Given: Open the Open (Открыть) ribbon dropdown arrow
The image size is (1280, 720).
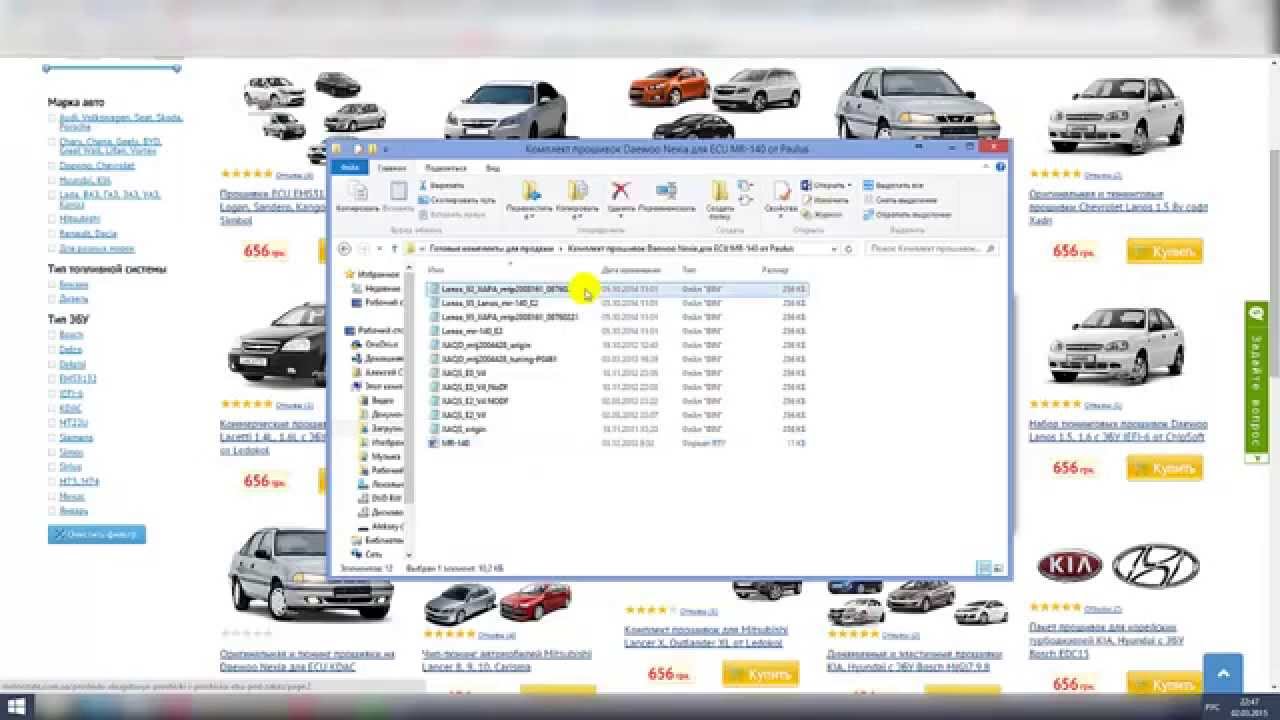Looking at the screenshot, I should 849,185.
